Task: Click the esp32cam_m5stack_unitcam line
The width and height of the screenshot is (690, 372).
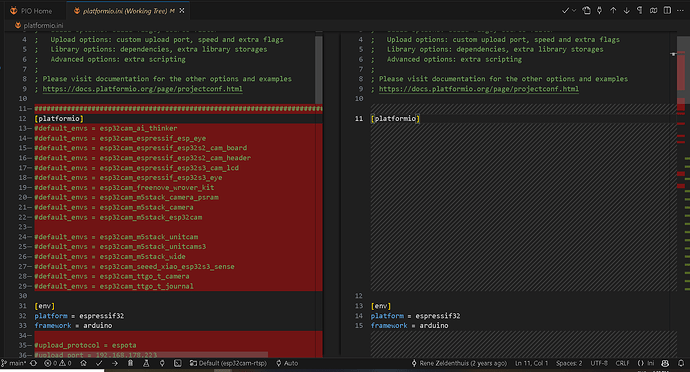Action: (116, 237)
